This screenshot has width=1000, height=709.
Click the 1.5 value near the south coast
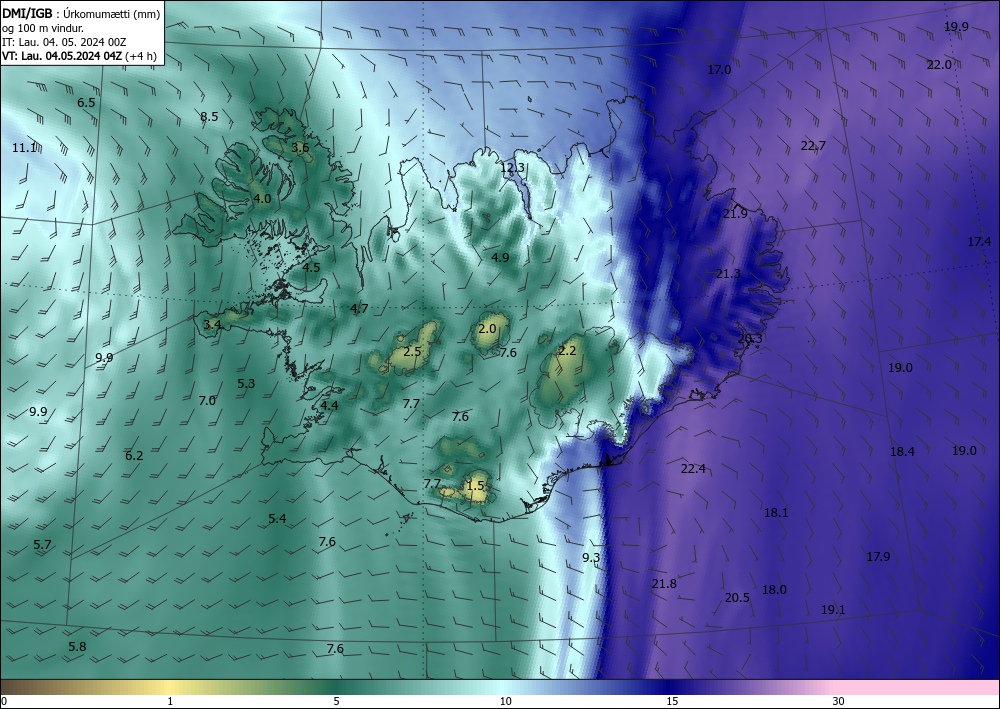476,486
